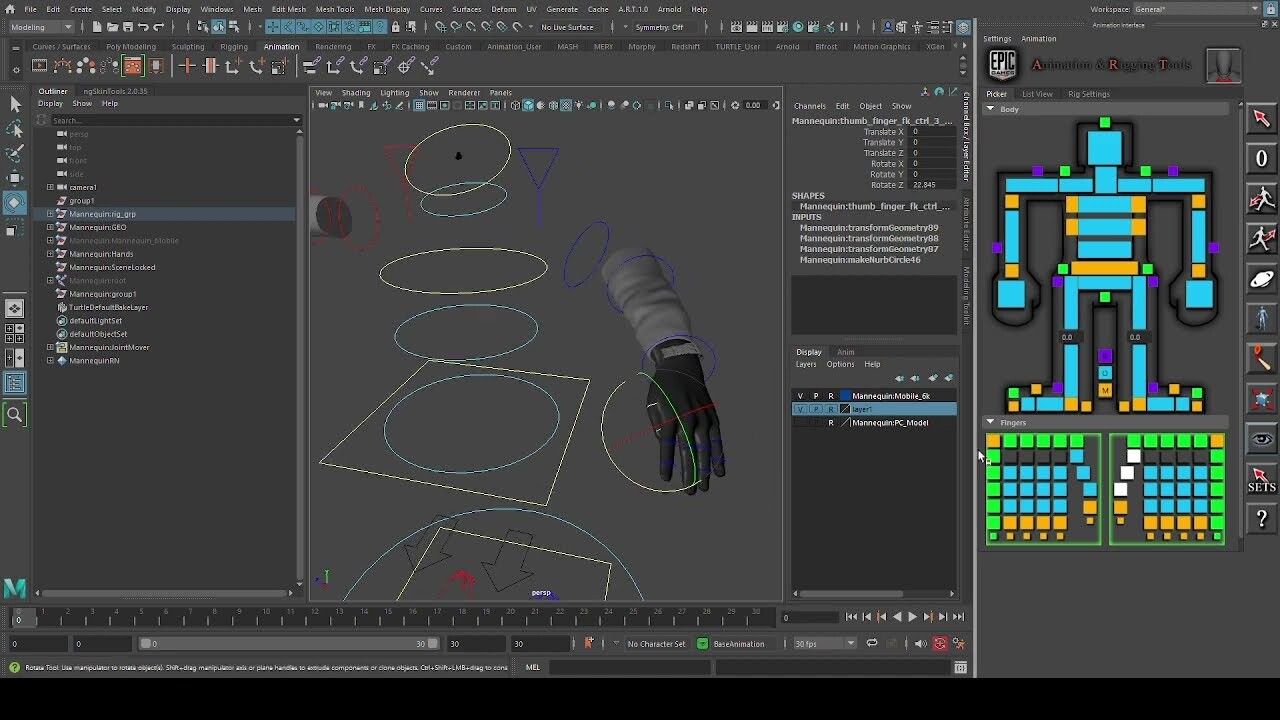Toggle visibility of layer1 in Layer Editor
The width and height of the screenshot is (1280, 720).
800,408
